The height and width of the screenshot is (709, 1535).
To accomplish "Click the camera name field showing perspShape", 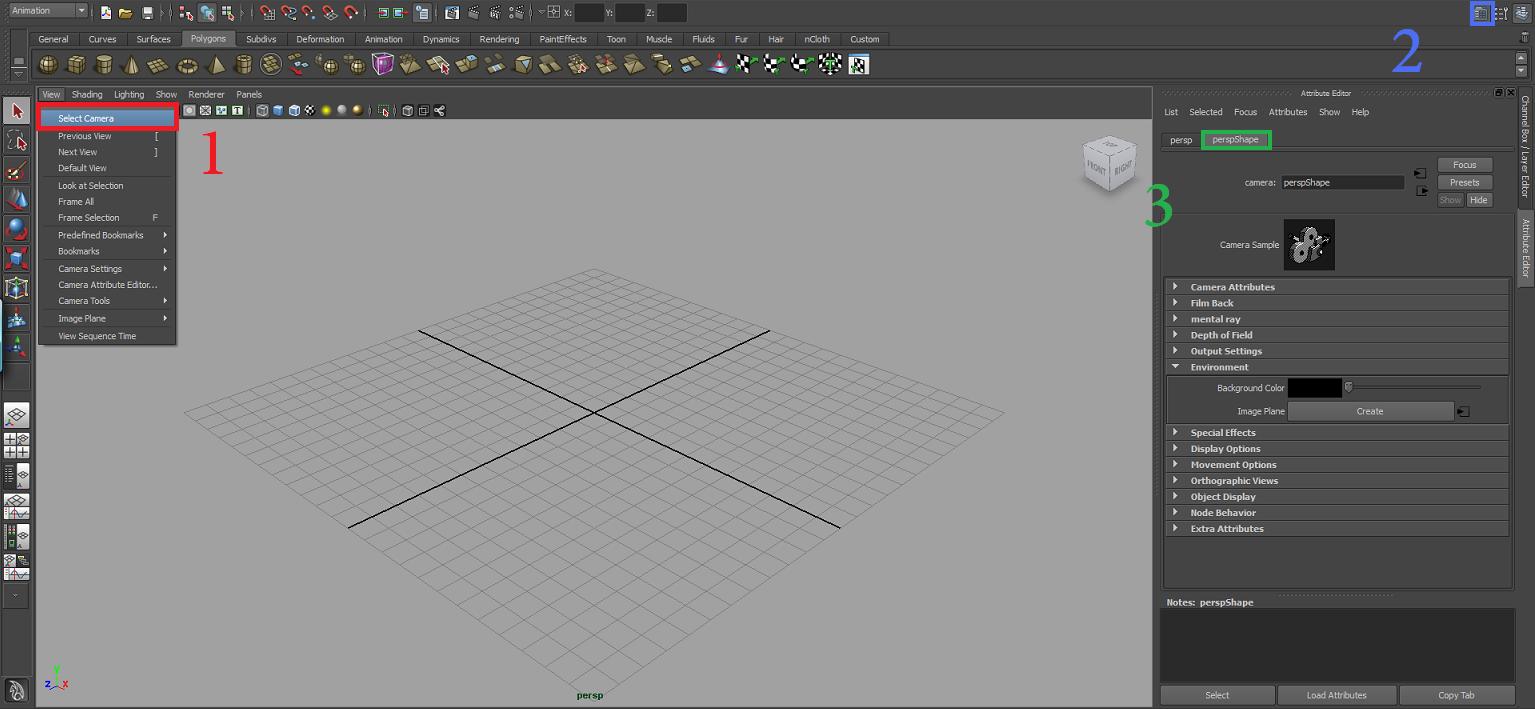I will coord(1342,182).
